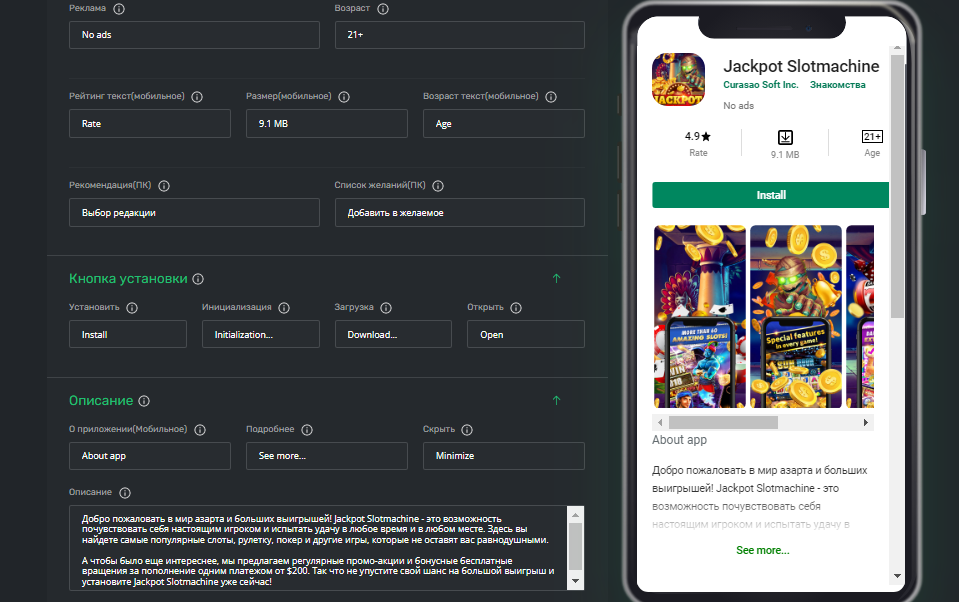This screenshot has height=602, width=959.
Task: Click info icon beside Список желаний(ПК)
Action: point(438,186)
